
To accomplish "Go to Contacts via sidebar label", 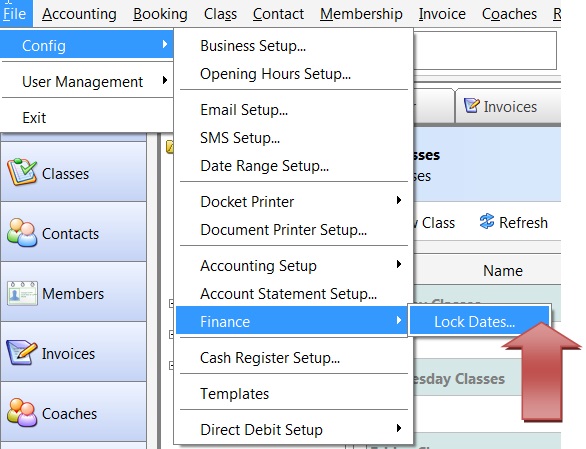I will [70, 234].
